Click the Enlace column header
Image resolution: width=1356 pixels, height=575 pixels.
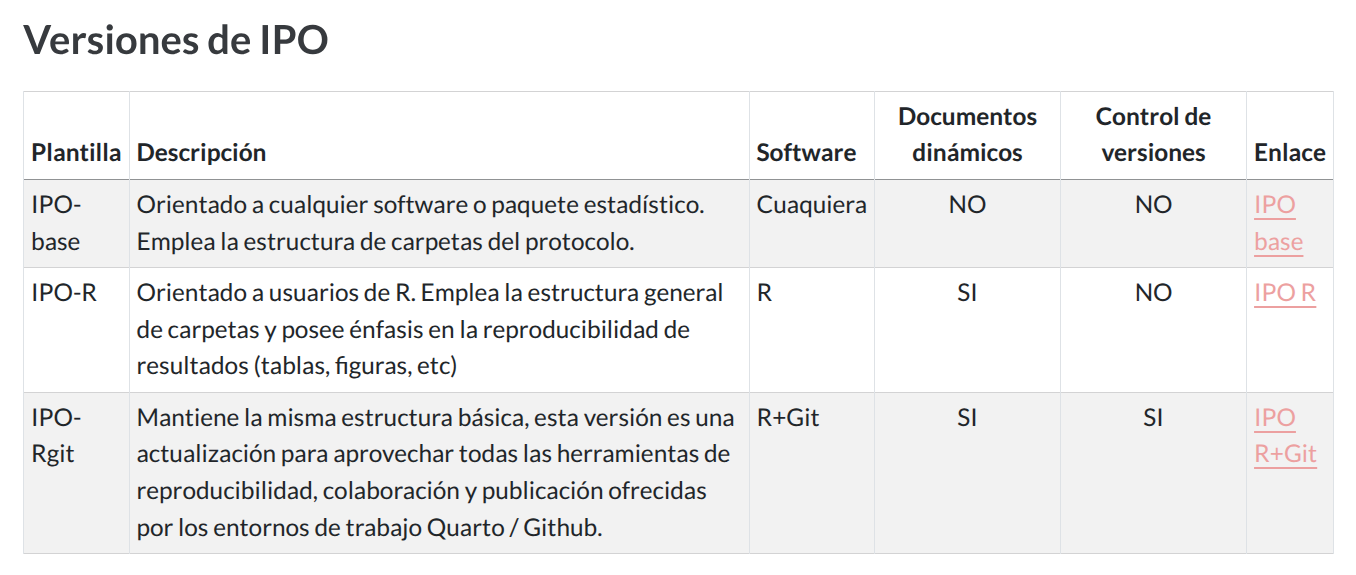tap(1289, 153)
